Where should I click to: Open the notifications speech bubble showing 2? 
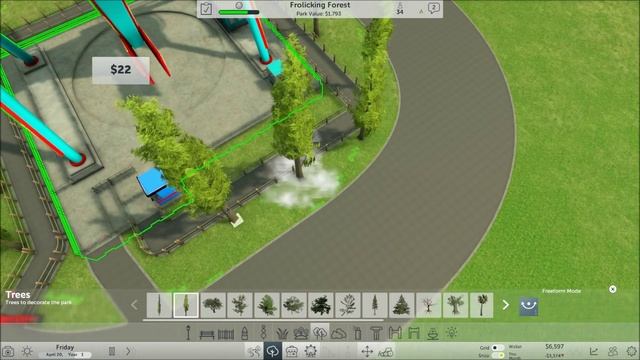(433, 8)
